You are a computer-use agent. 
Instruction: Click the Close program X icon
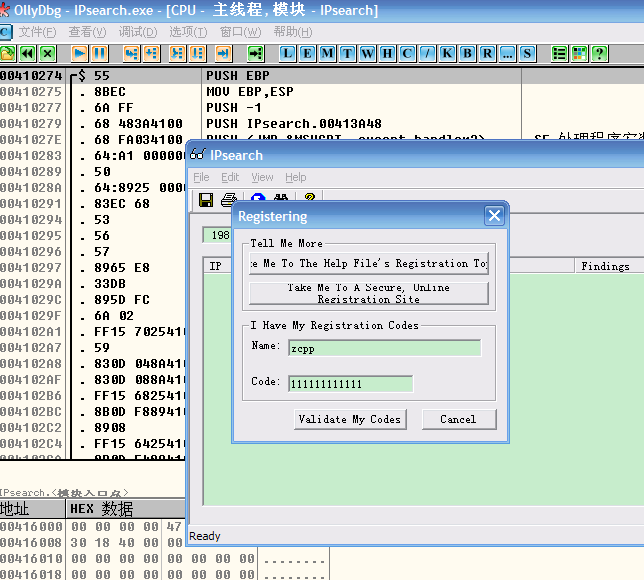48,54
